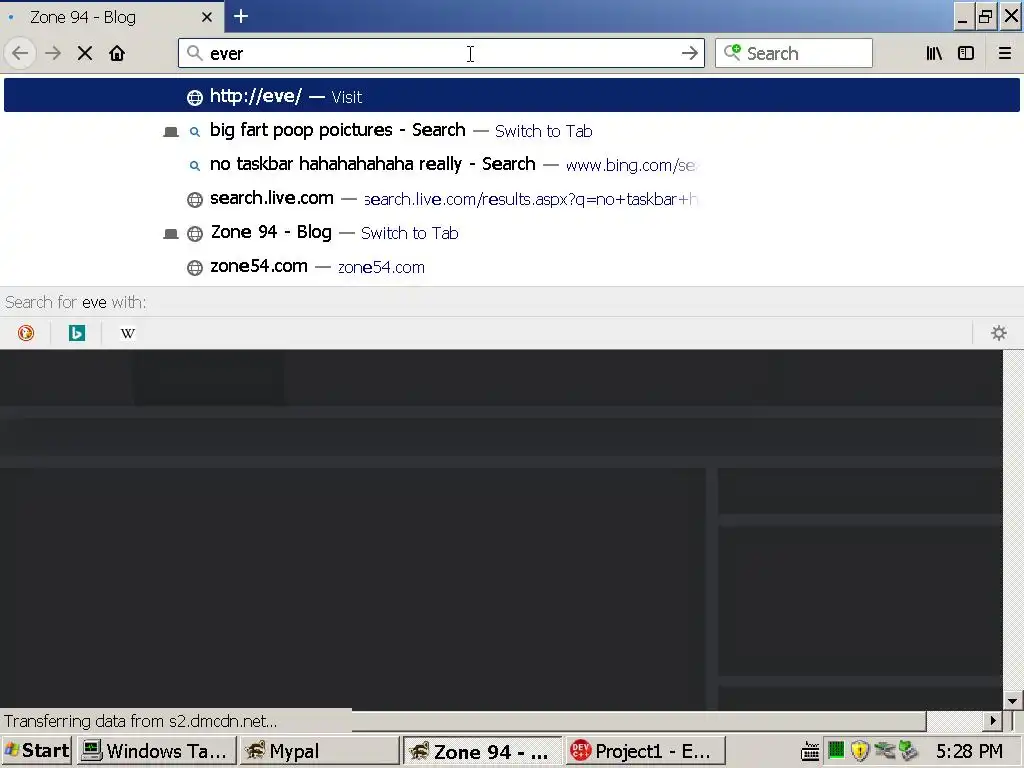Open the hamburger application menu
Image resolution: width=1024 pixels, height=768 pixels.
(x=1004, y=53)
